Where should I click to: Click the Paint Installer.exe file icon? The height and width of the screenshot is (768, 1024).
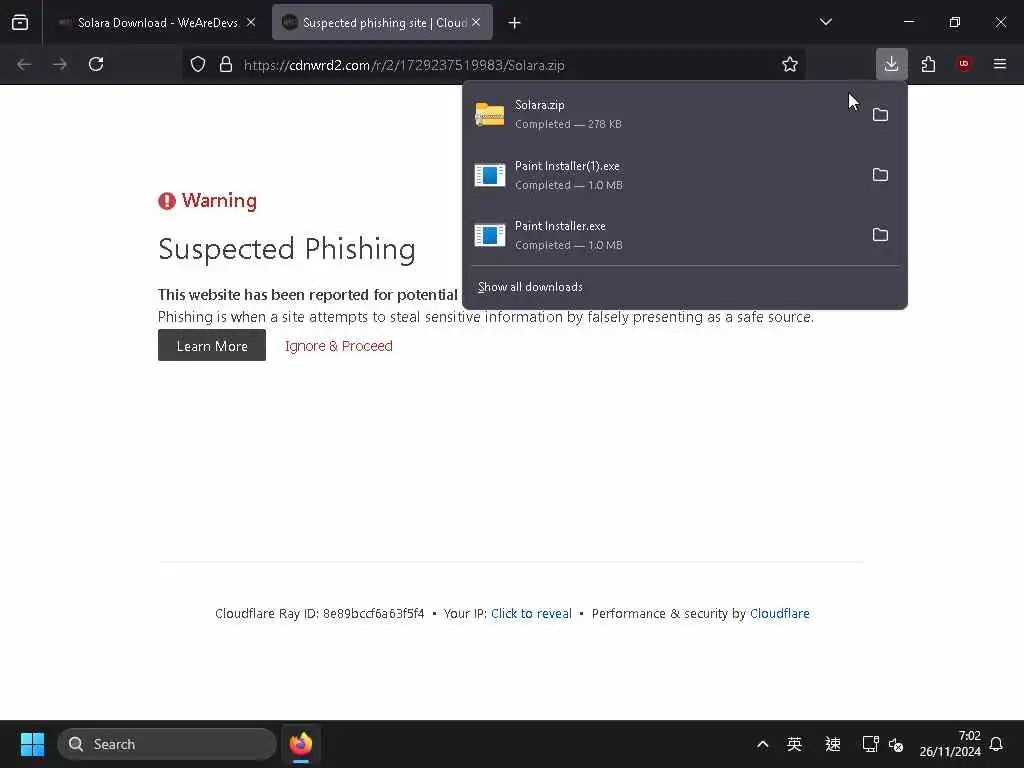pos(490,235)
